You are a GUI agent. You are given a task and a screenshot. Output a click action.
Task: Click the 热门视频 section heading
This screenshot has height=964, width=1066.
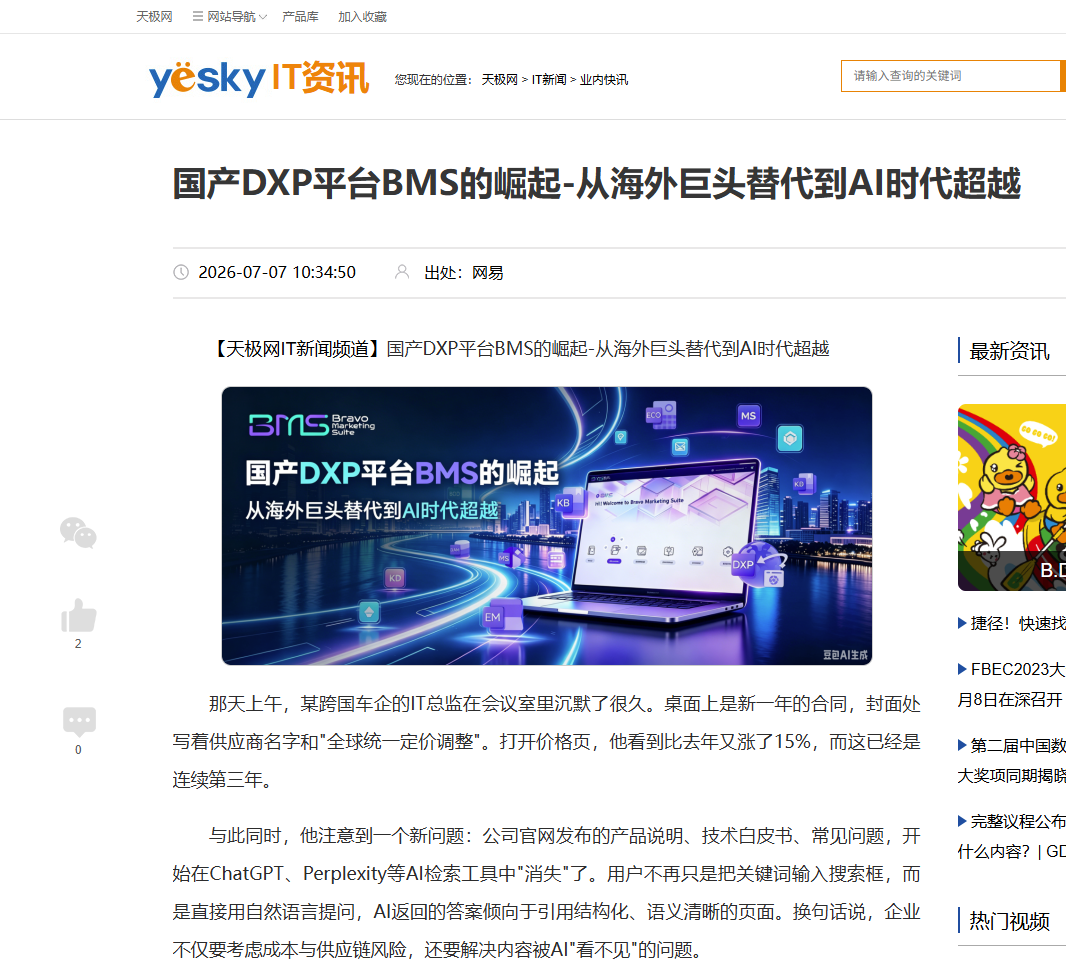pos(1009,921)
